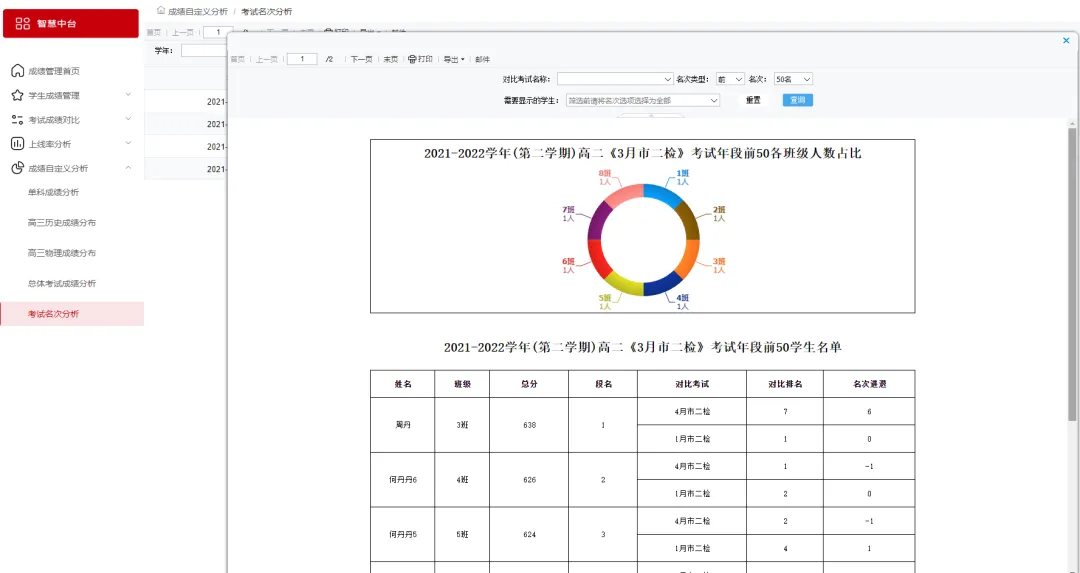Open 总体考试成绩分析 in the sidebar
1080x573 pixels.
click(62, 283)
